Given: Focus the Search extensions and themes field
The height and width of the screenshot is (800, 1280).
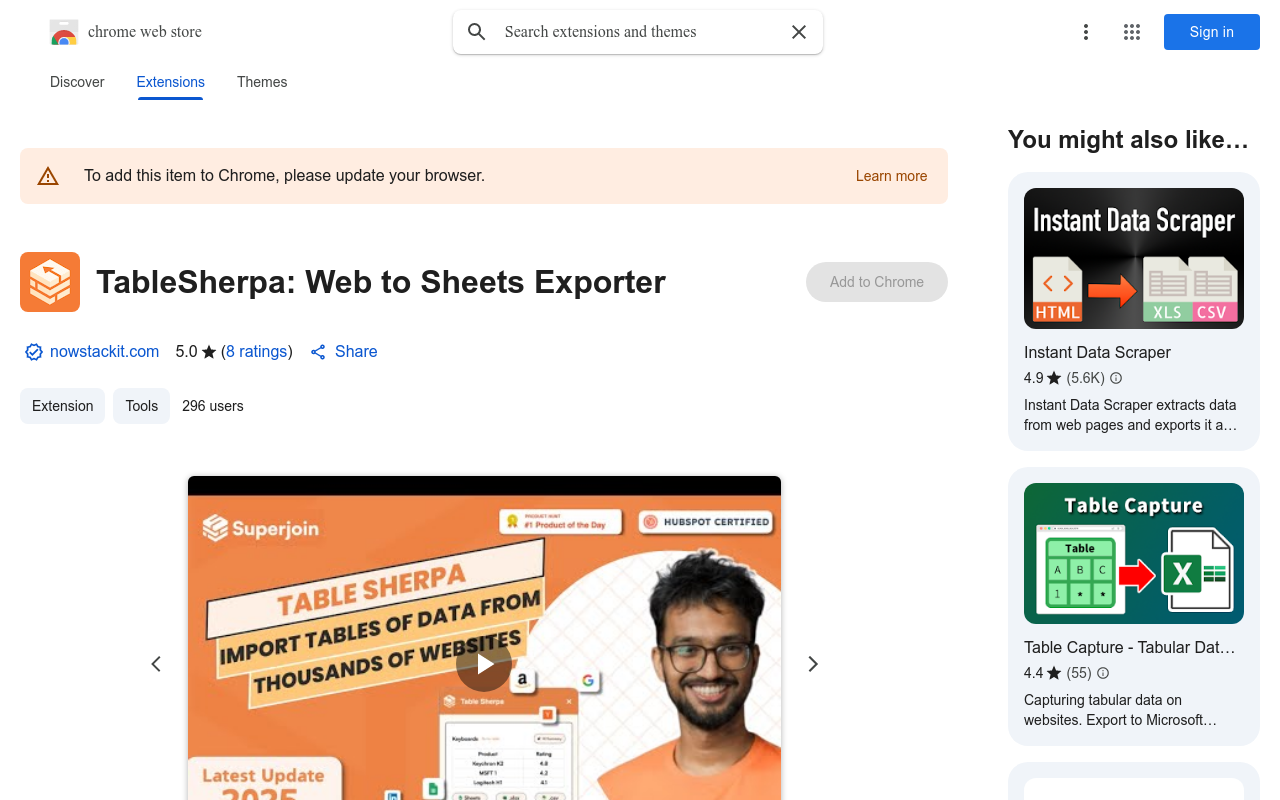Looking at the screenshot, I should pos(638,32).
